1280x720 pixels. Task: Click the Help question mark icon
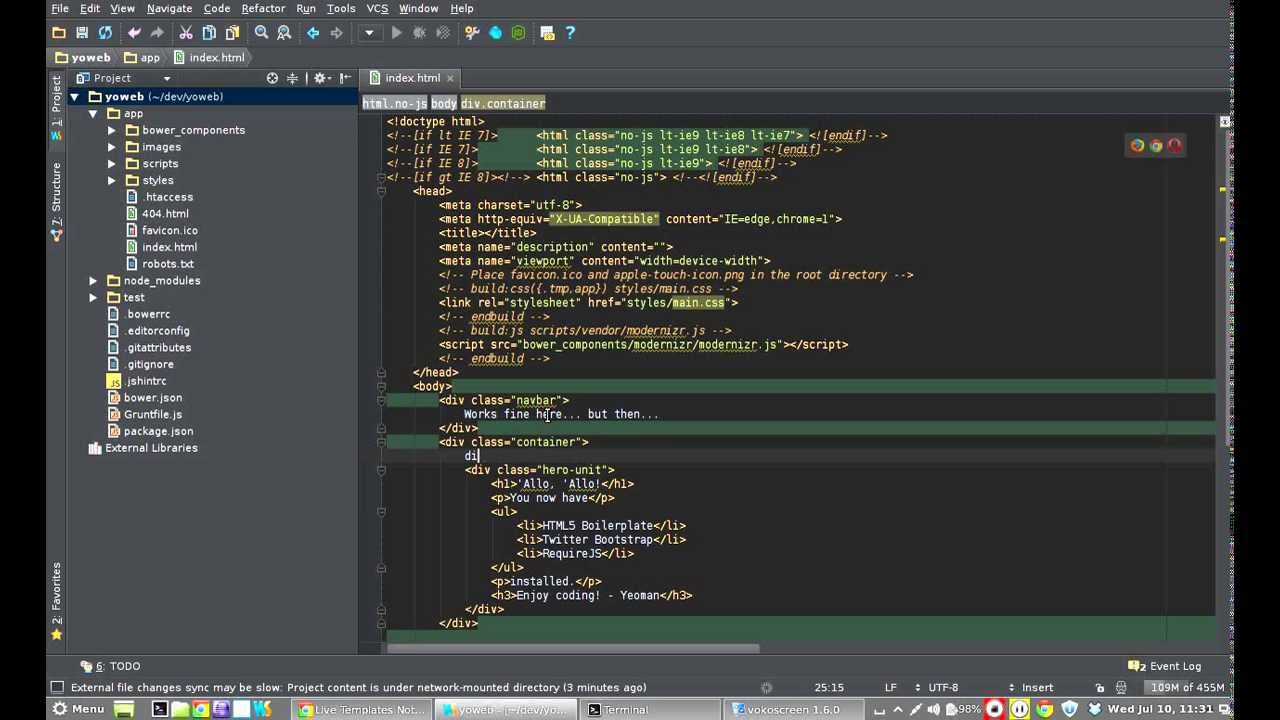(570, 33)
